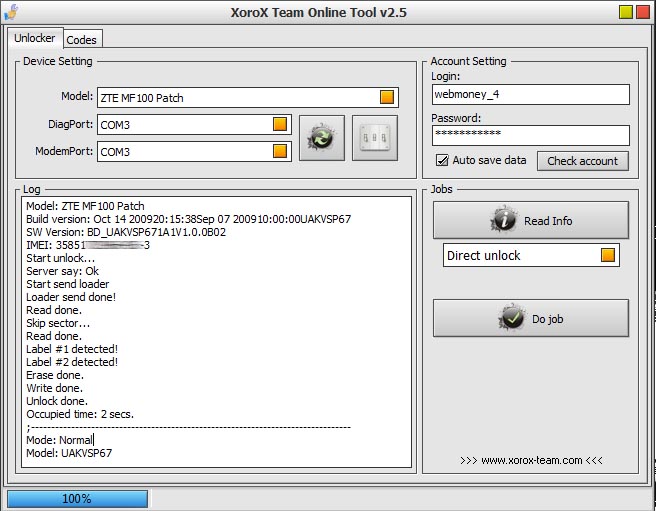Switch to the Codes tab
This screenshot has width=656, height=511.
tap(82, 40)
